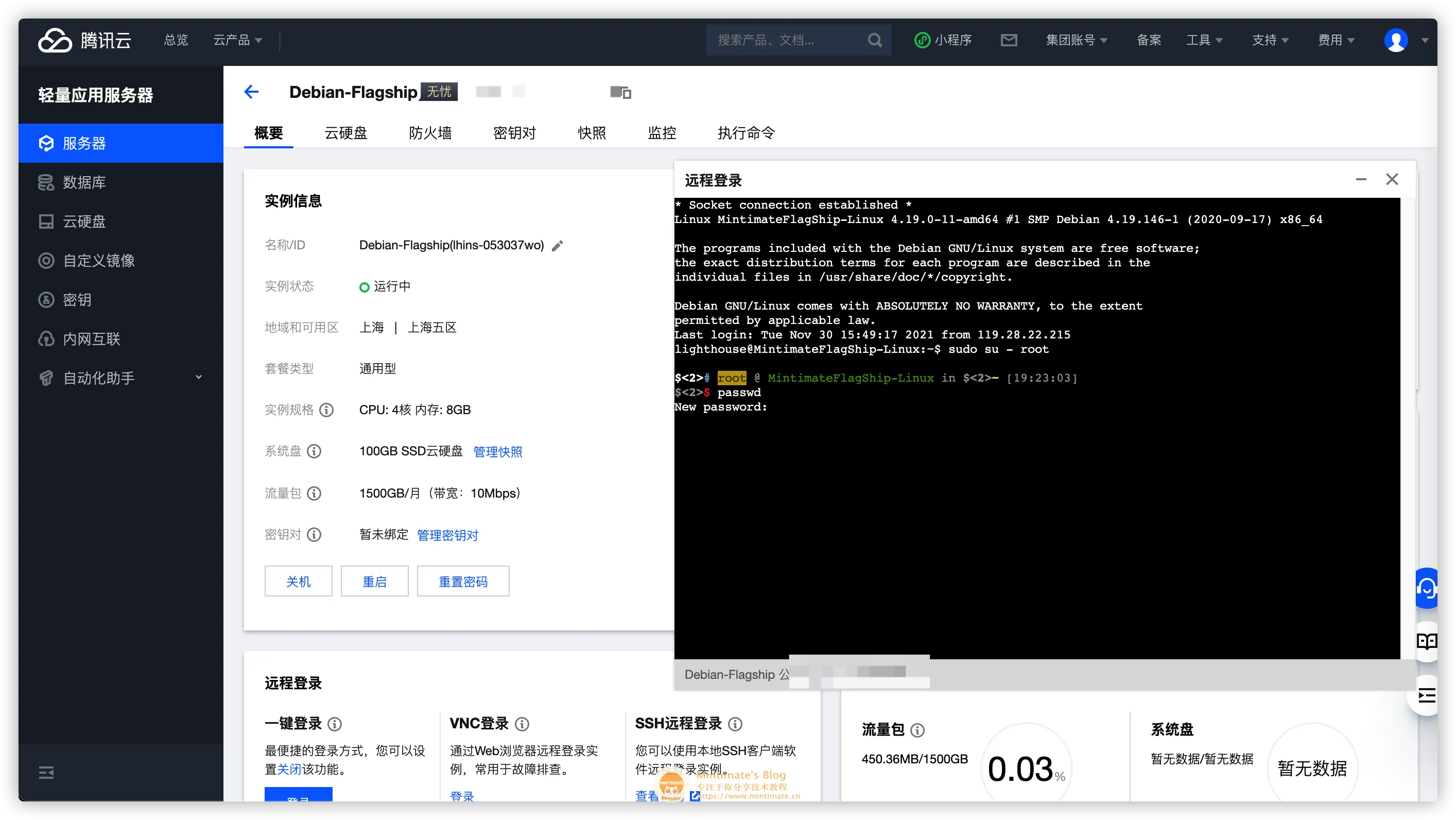This screenshot has height=820, width=1456.
Task: Show info for 系统盘 in instance info
Action: pos(314,451)
